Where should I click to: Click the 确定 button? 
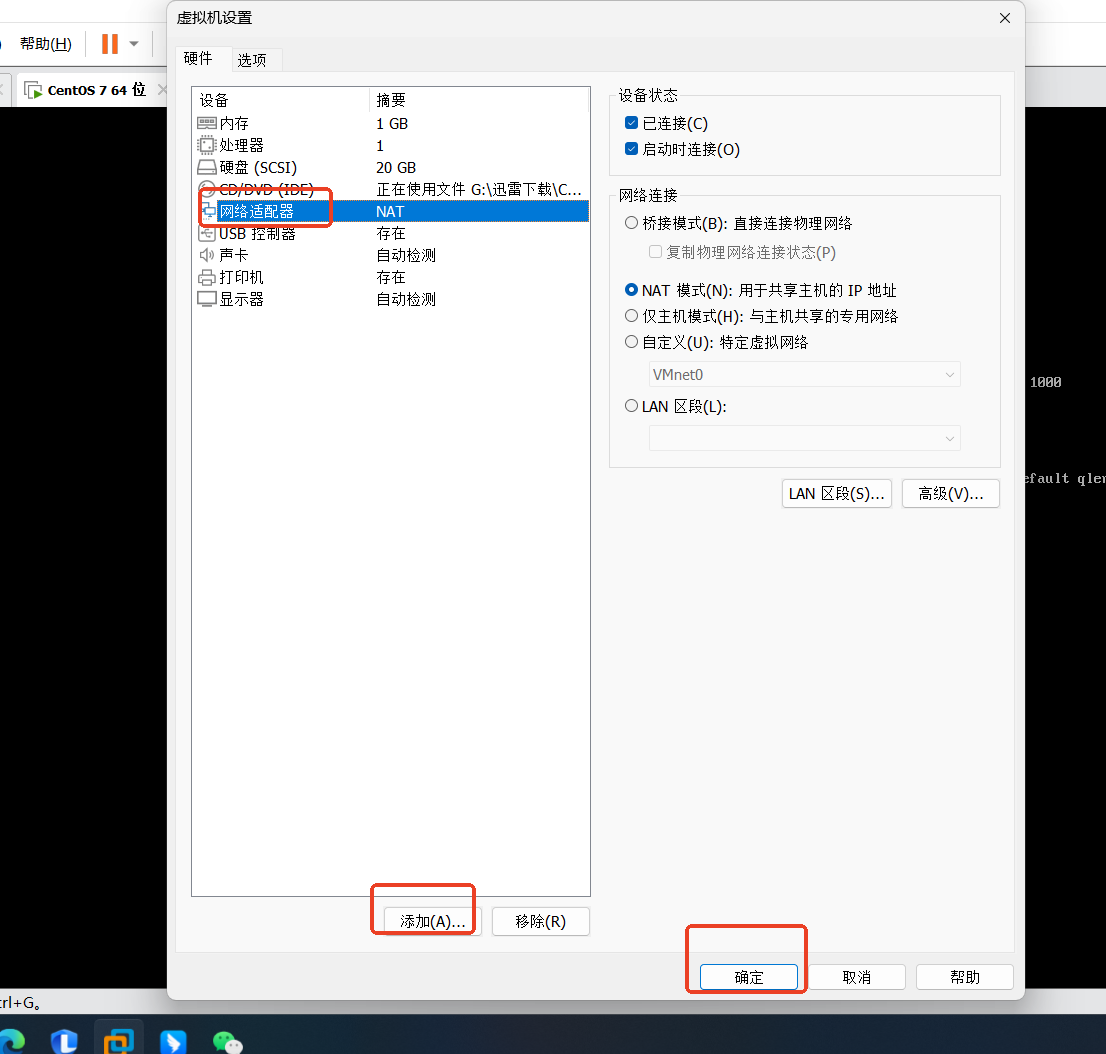click(748, 977)
